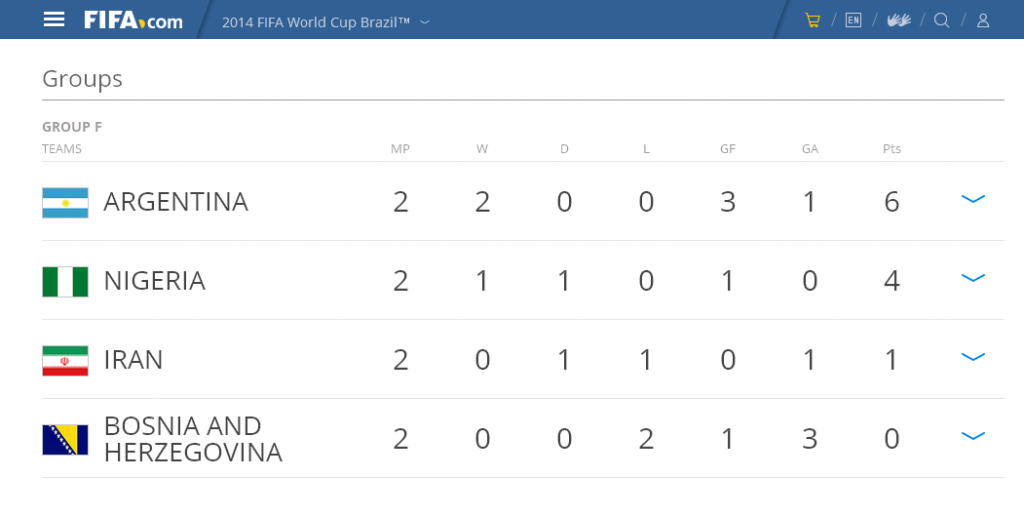Open the search magnifier
Screen dimensions: 1024x516
(941, 20)
